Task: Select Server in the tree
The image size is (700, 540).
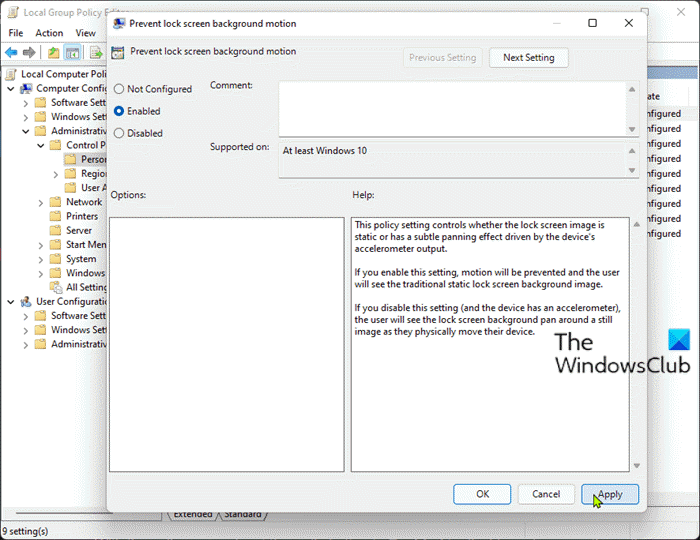Action: (x=79, y=230)
